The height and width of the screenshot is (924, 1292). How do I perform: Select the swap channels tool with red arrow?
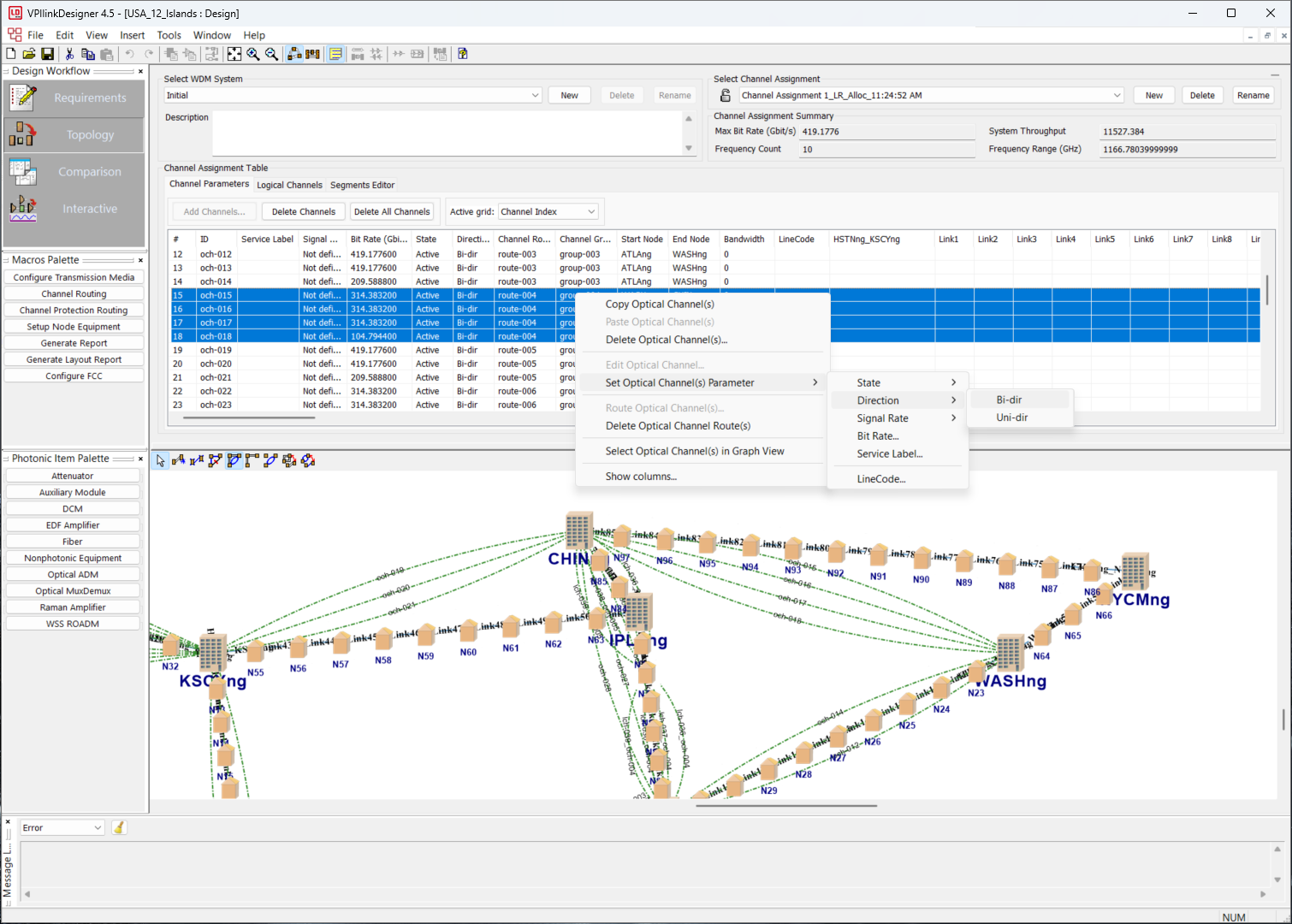(308, 460)
